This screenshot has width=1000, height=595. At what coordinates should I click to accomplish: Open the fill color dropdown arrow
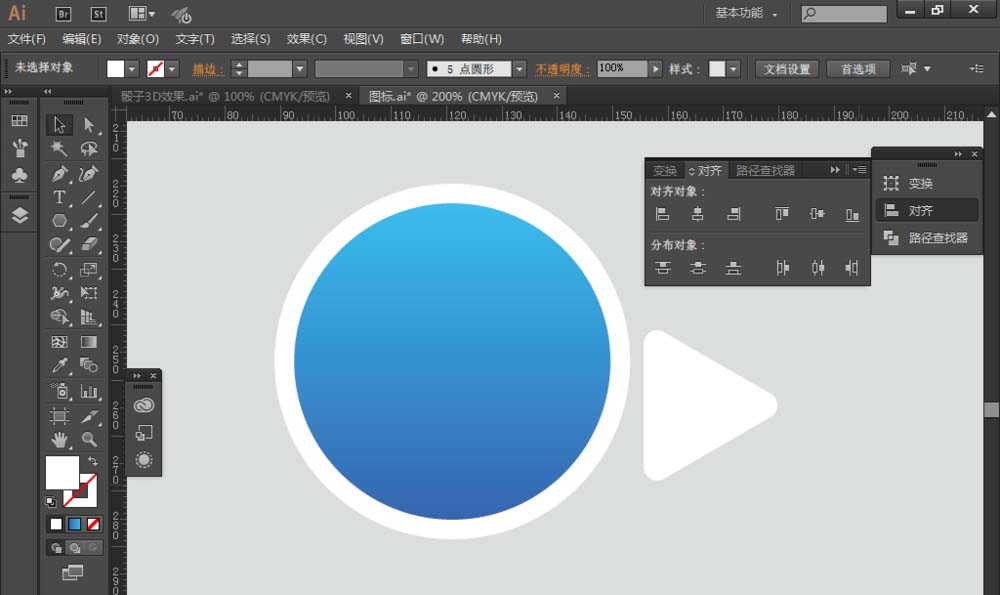[132, 69]
